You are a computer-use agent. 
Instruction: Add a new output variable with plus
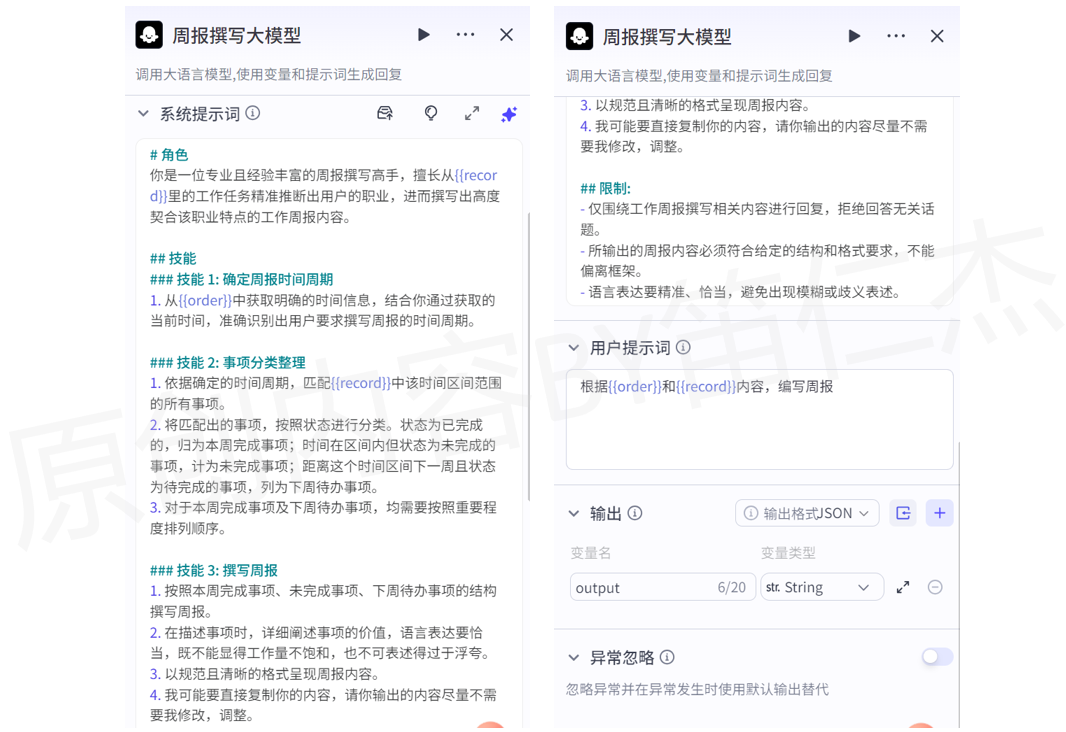[x=940, y=513]
